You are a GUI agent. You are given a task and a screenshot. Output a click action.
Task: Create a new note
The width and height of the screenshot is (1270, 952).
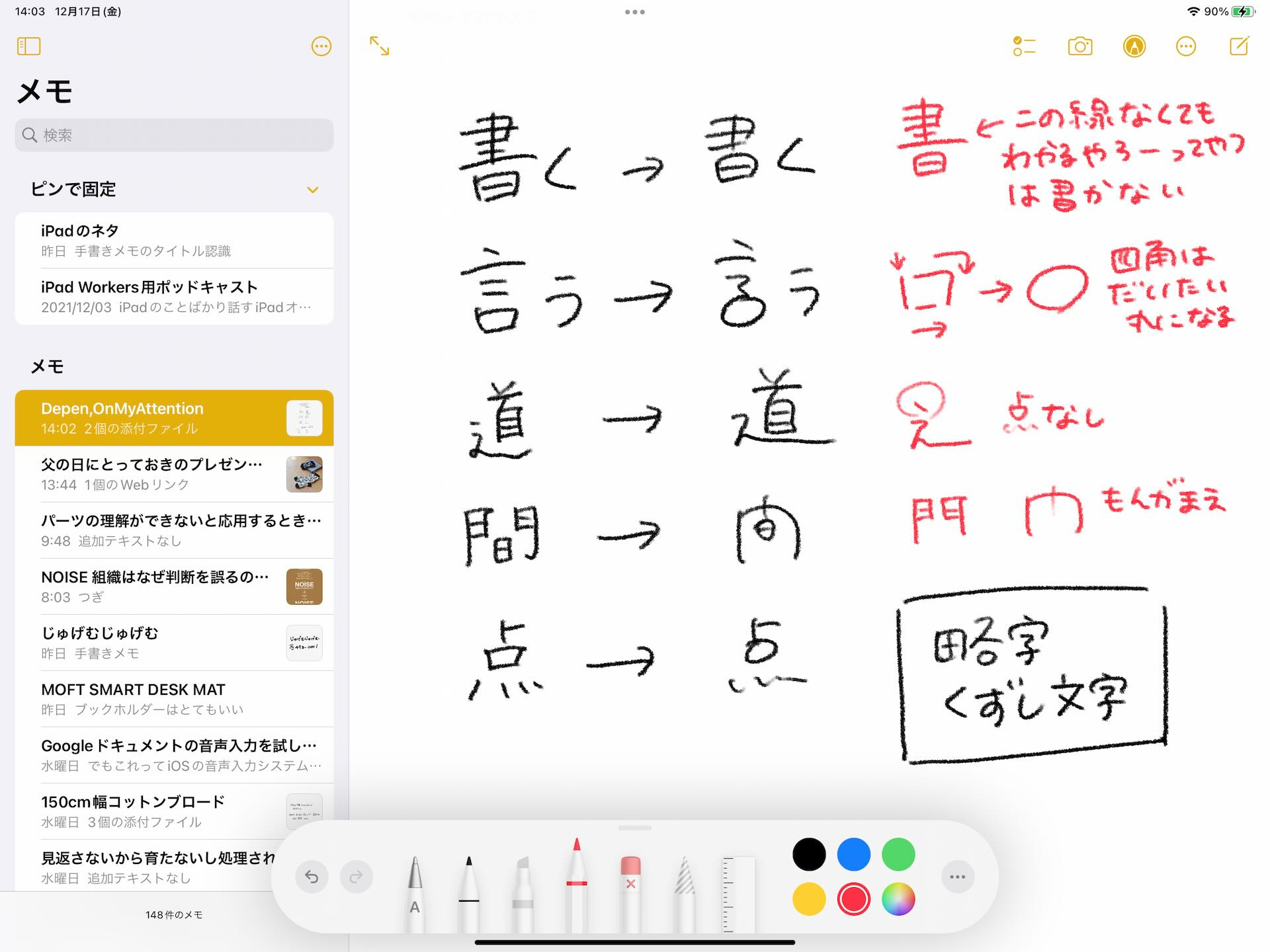click(1239, 46)
